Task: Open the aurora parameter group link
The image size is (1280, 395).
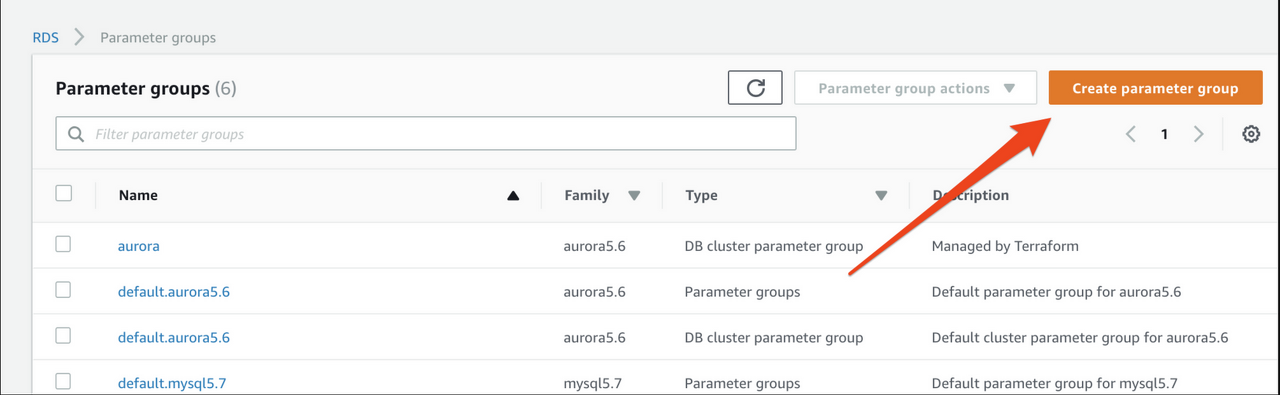Action: 139,245
